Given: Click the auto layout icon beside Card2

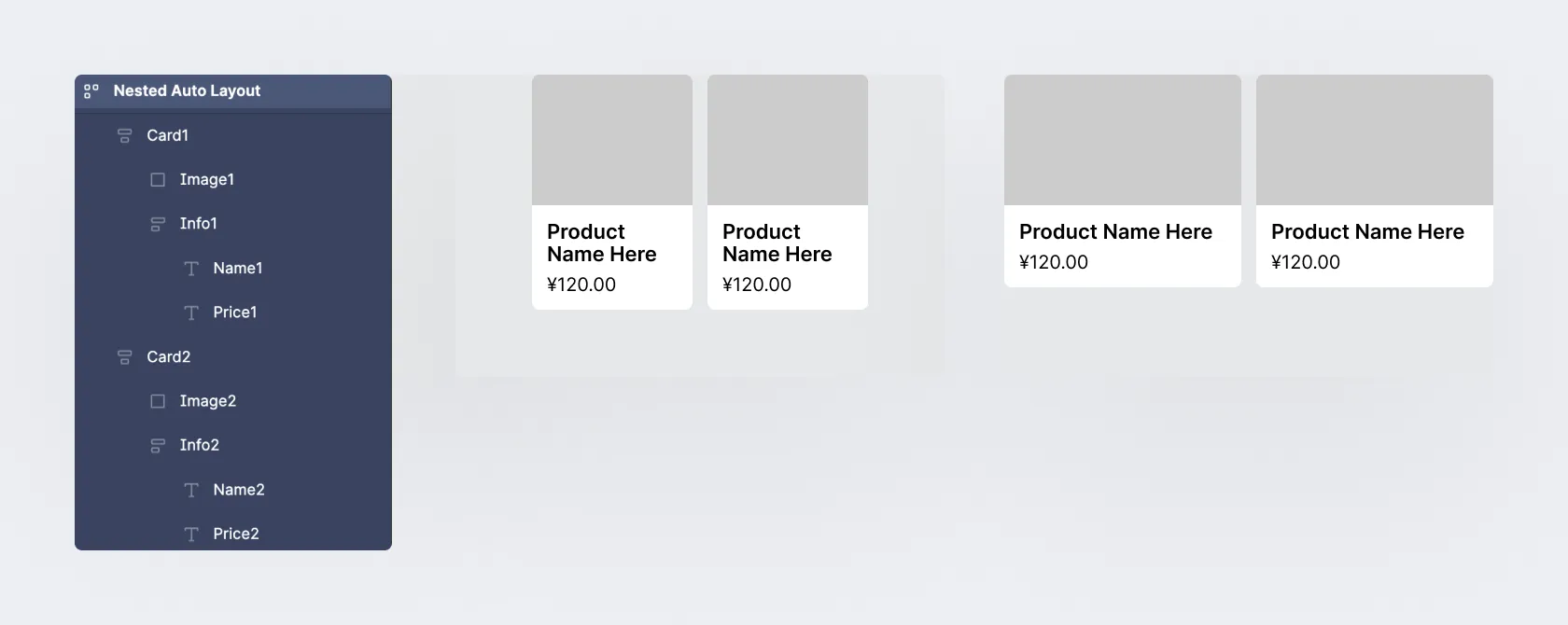Looking at the screenshot, I should pyautogui.click(x=124, y=357).
